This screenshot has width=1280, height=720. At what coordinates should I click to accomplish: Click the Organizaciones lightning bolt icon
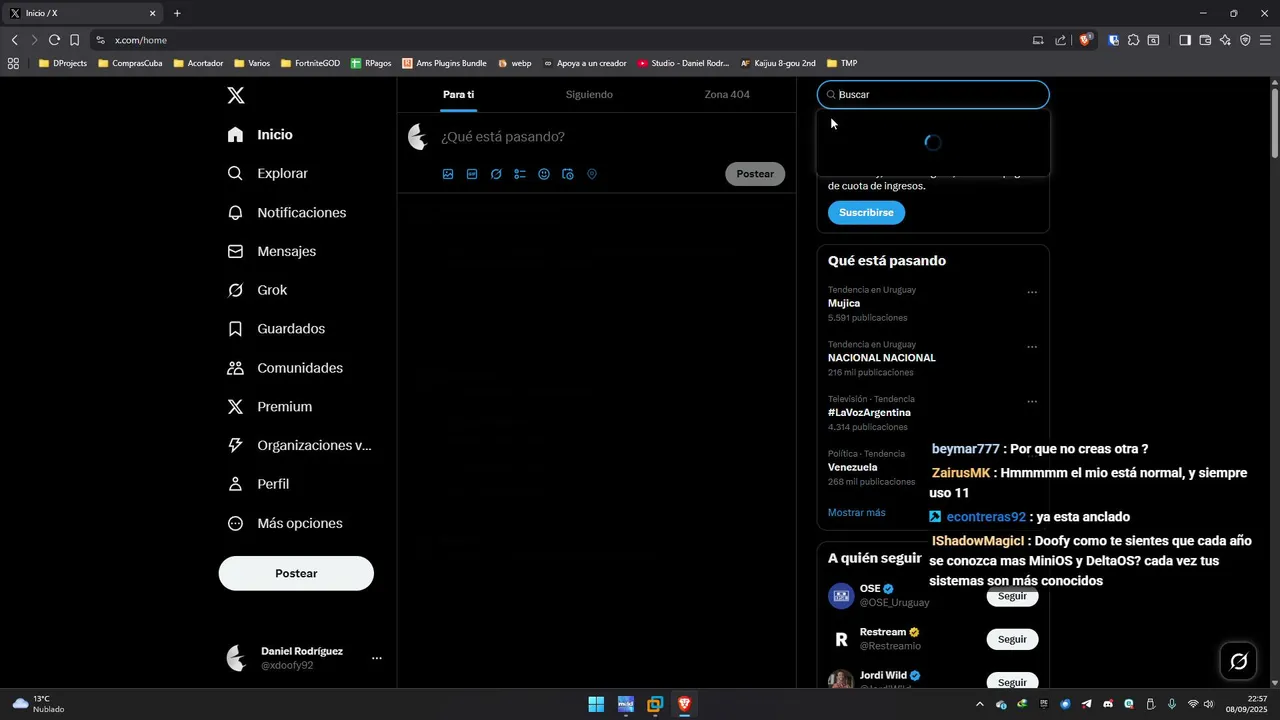point(235,445)
